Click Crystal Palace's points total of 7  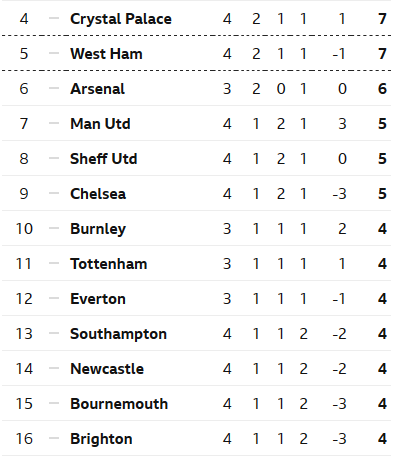[382, 19]
